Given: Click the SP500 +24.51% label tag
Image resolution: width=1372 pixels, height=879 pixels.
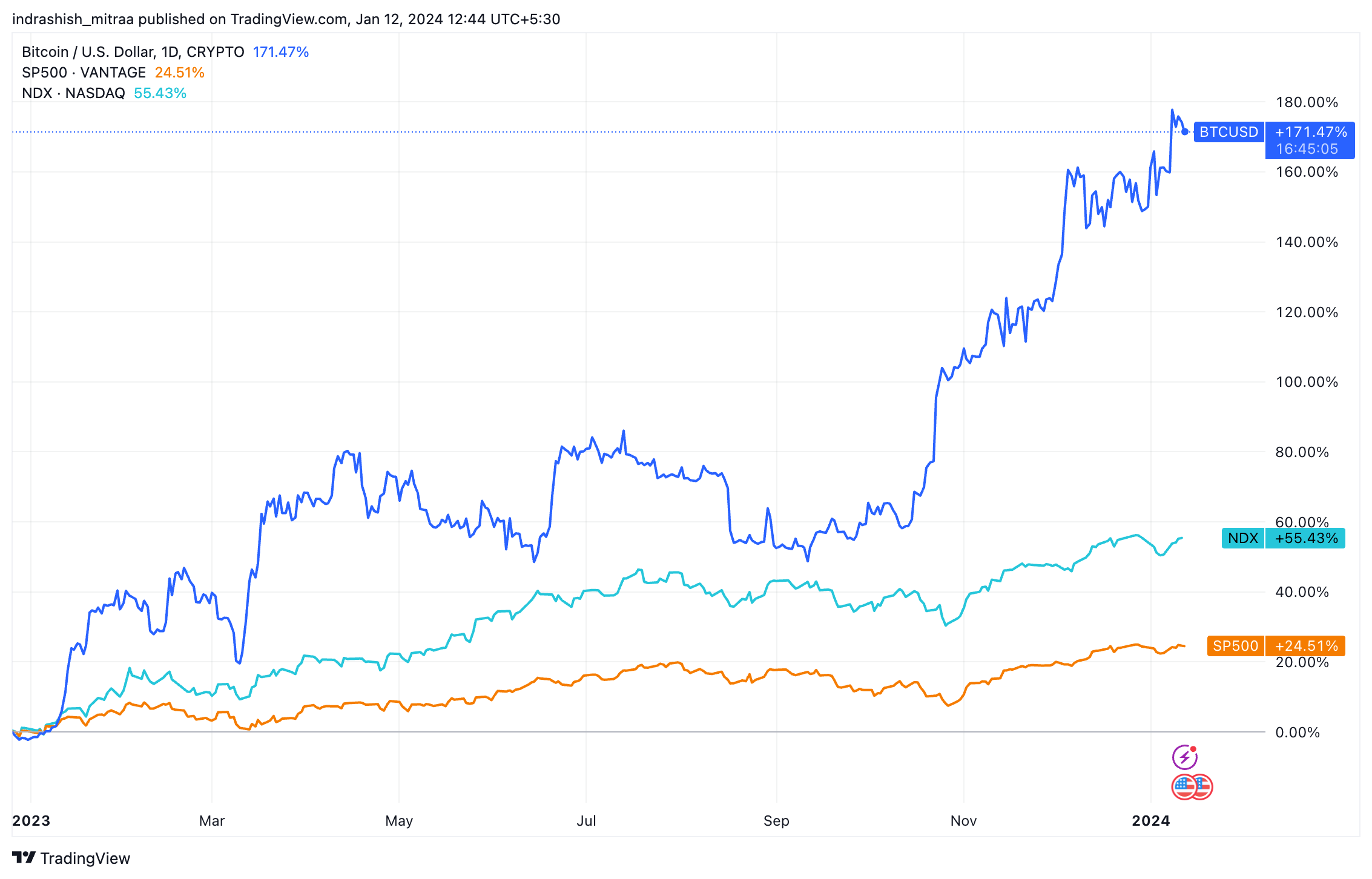Looking at the screenshot, I should click(x=1276, y=646).
